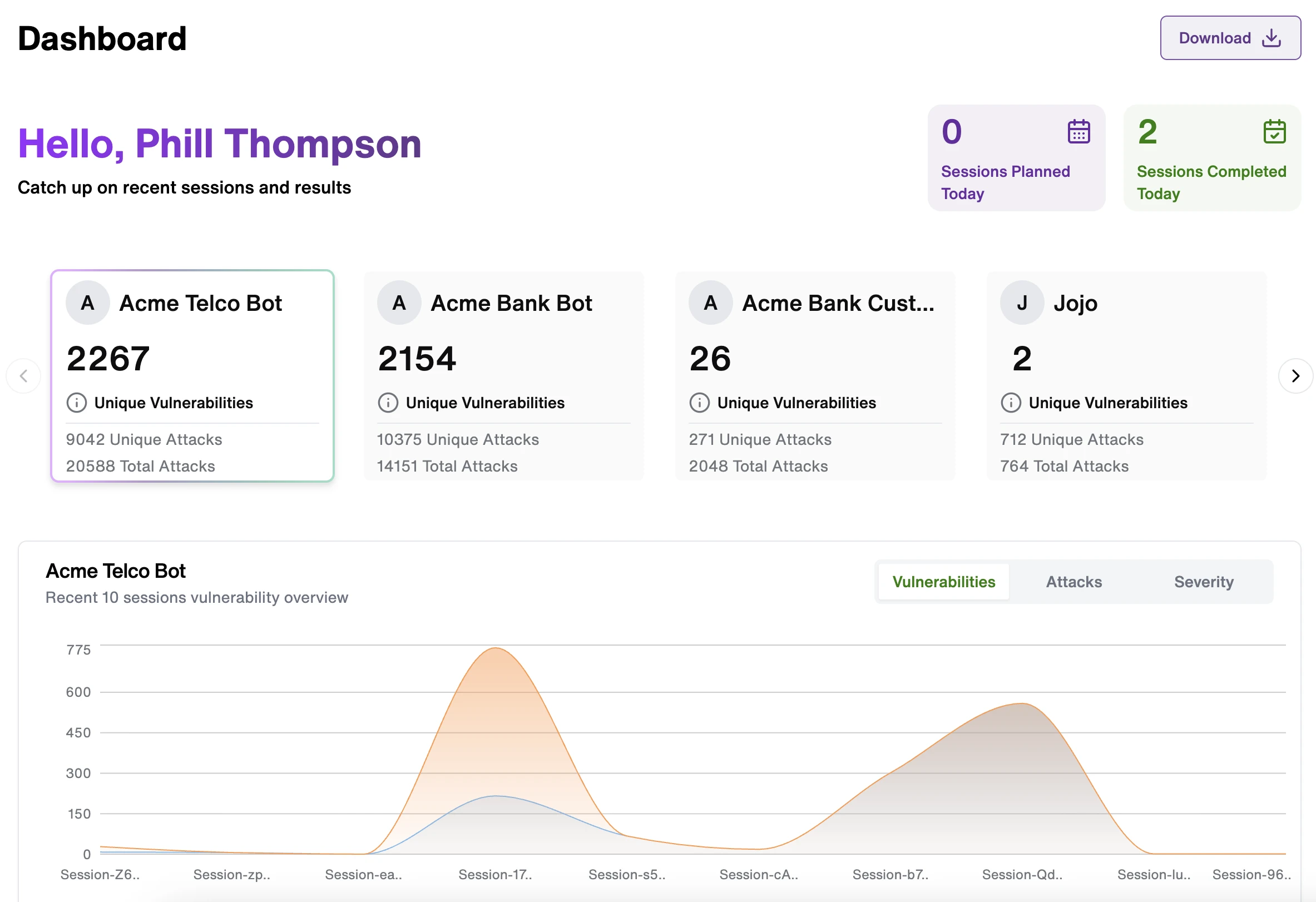The width and height of the screenshot is (1316, 902).
Task: Click info icon on Jojo card
Action: (1011, 403)
